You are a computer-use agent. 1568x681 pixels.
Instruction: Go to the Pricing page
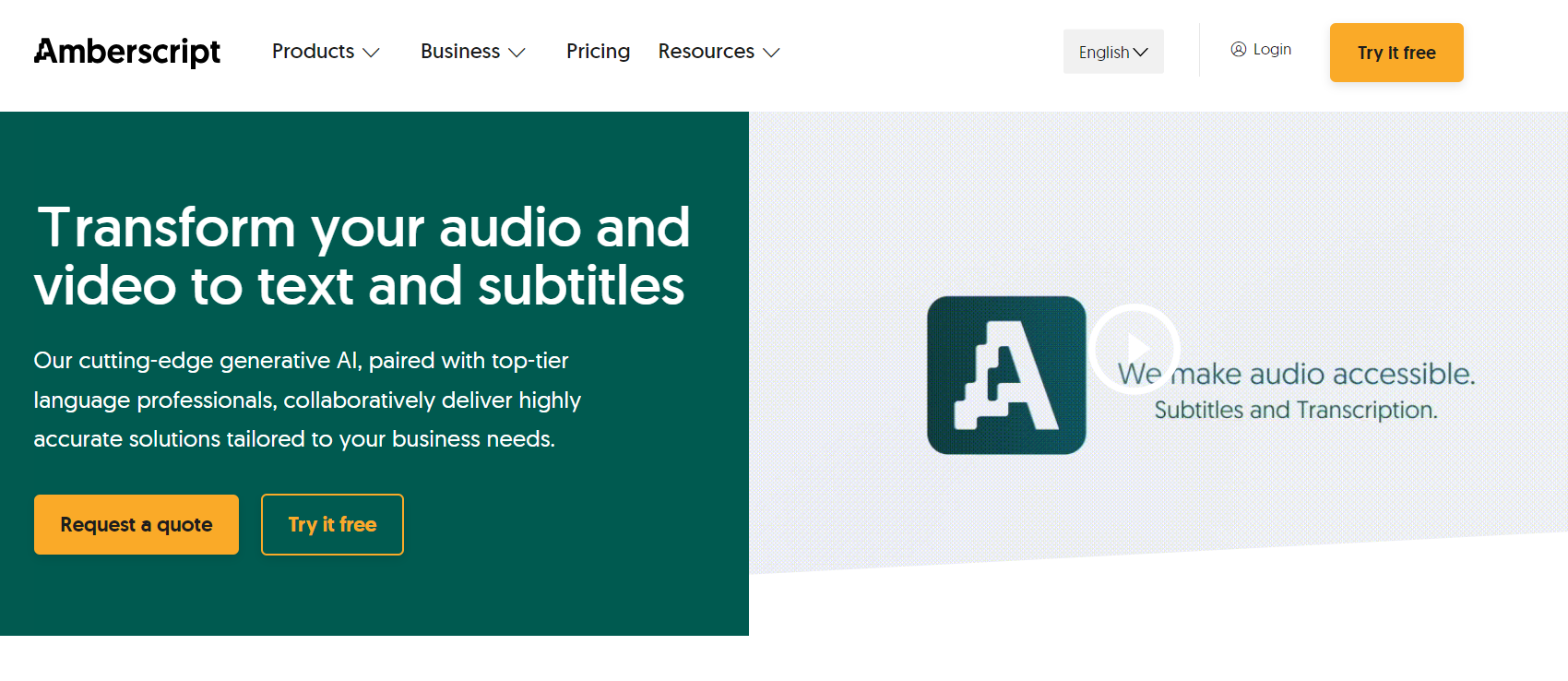(598, 52)
